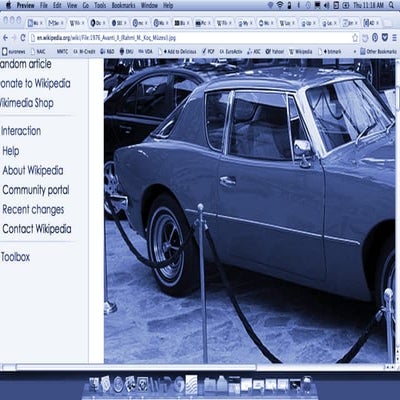The height and width of the screenshot is (400, 400).
Task: Open the Bookmarks menu
Action: pyautogui.click(x=123, y=5)
